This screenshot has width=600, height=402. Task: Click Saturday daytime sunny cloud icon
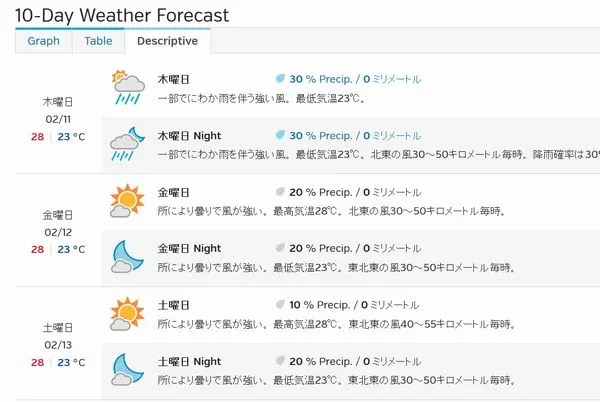pos(127,314)
